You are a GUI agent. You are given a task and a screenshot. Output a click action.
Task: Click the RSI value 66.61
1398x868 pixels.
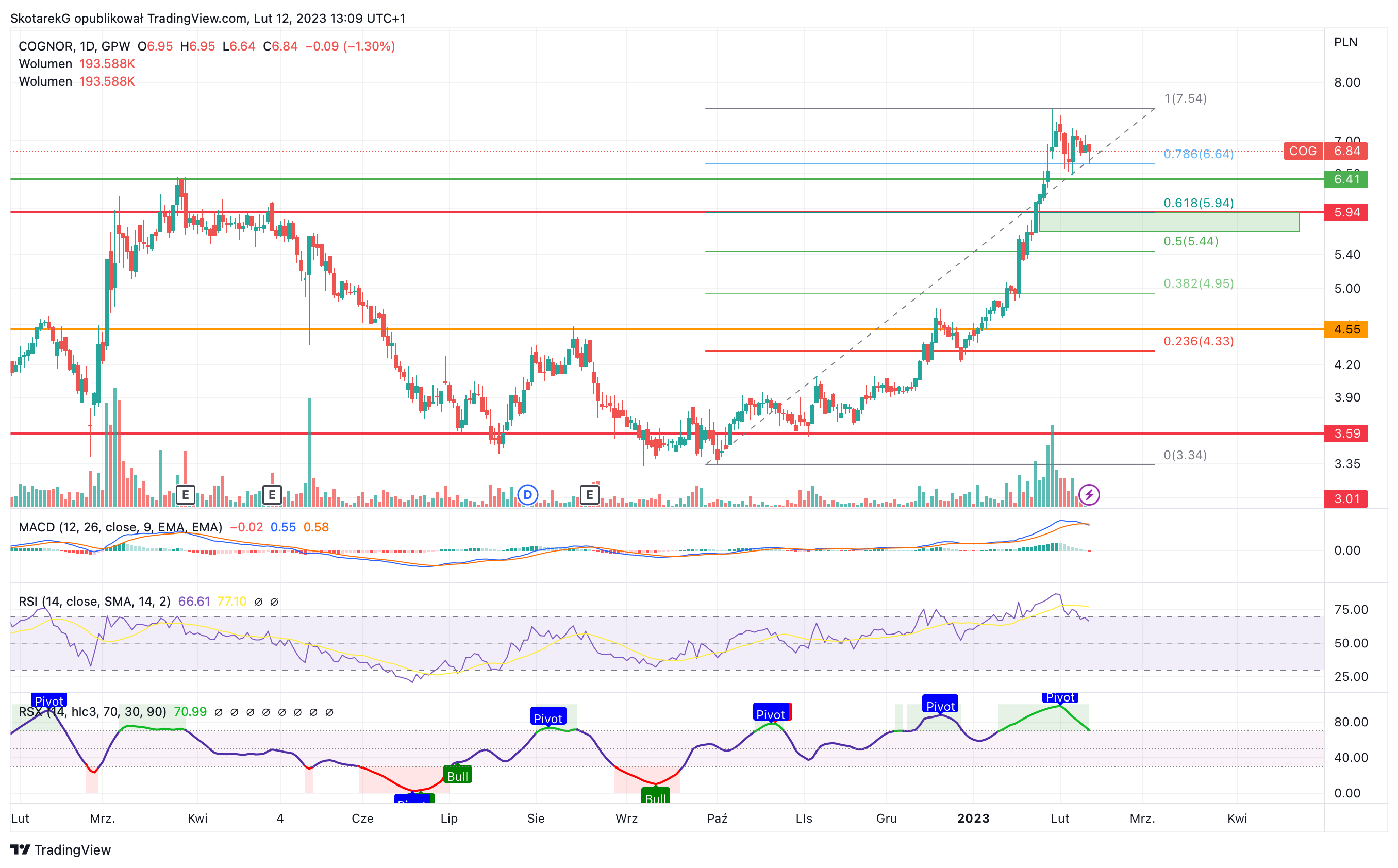194,601
